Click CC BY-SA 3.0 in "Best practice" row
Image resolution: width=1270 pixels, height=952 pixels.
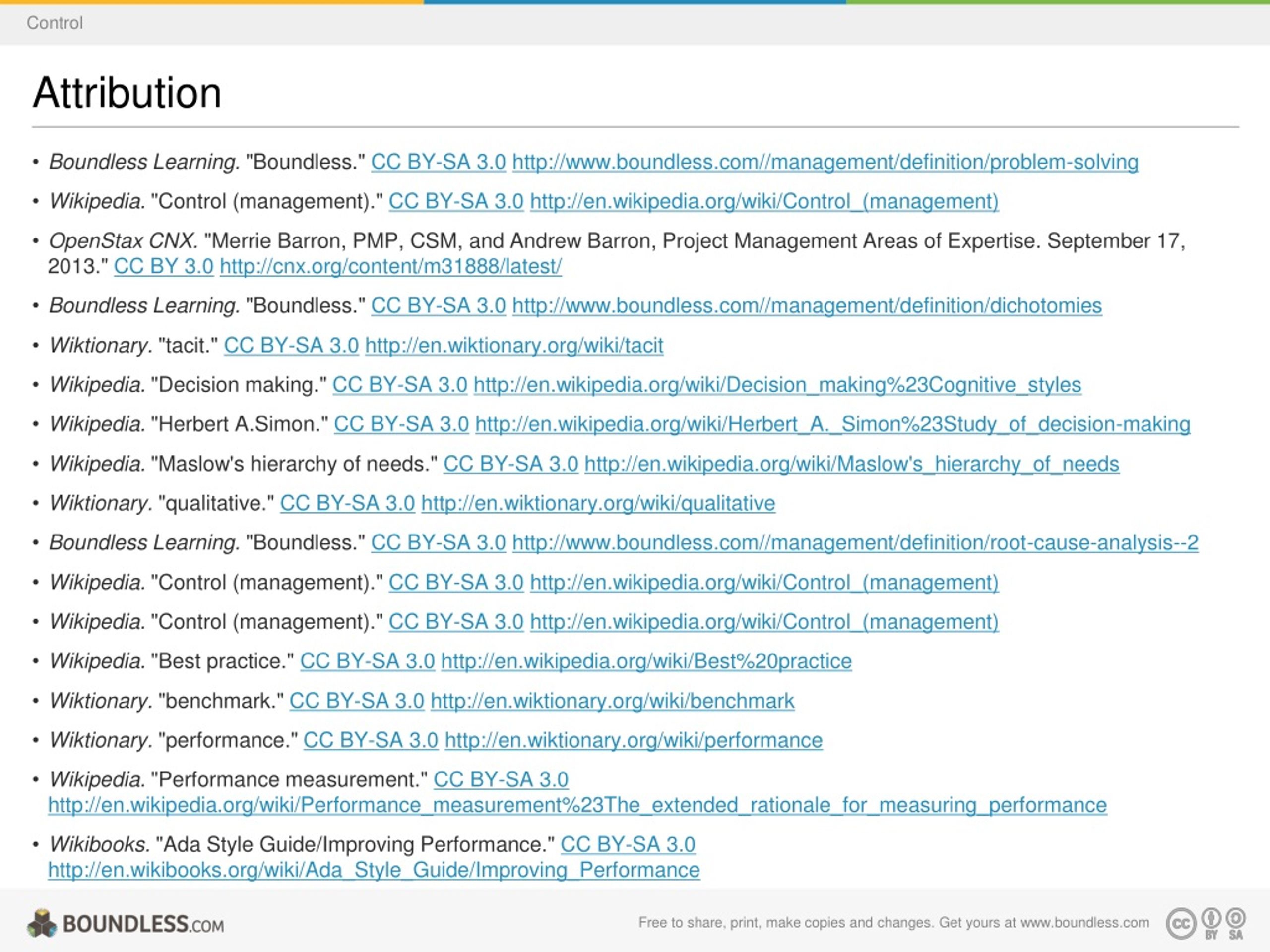(x=368, y=661)
